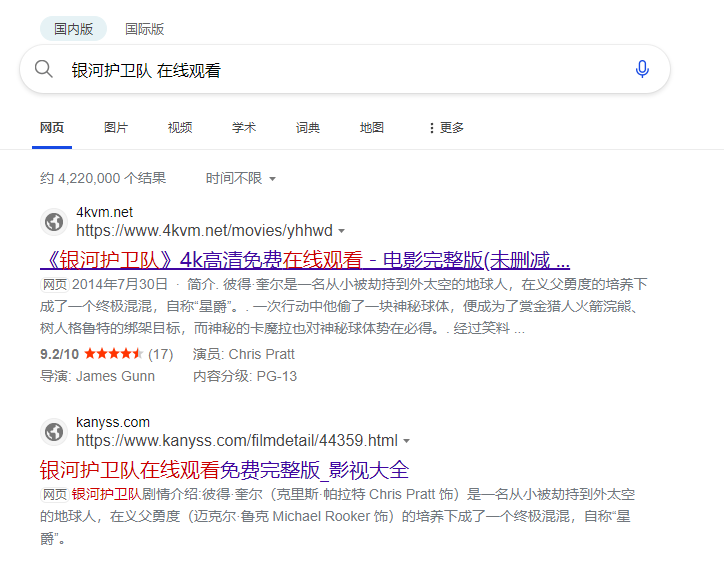Open the 影视大全 result title link
The width and height of the screenshot is (724, 571).
click(224, 470)
